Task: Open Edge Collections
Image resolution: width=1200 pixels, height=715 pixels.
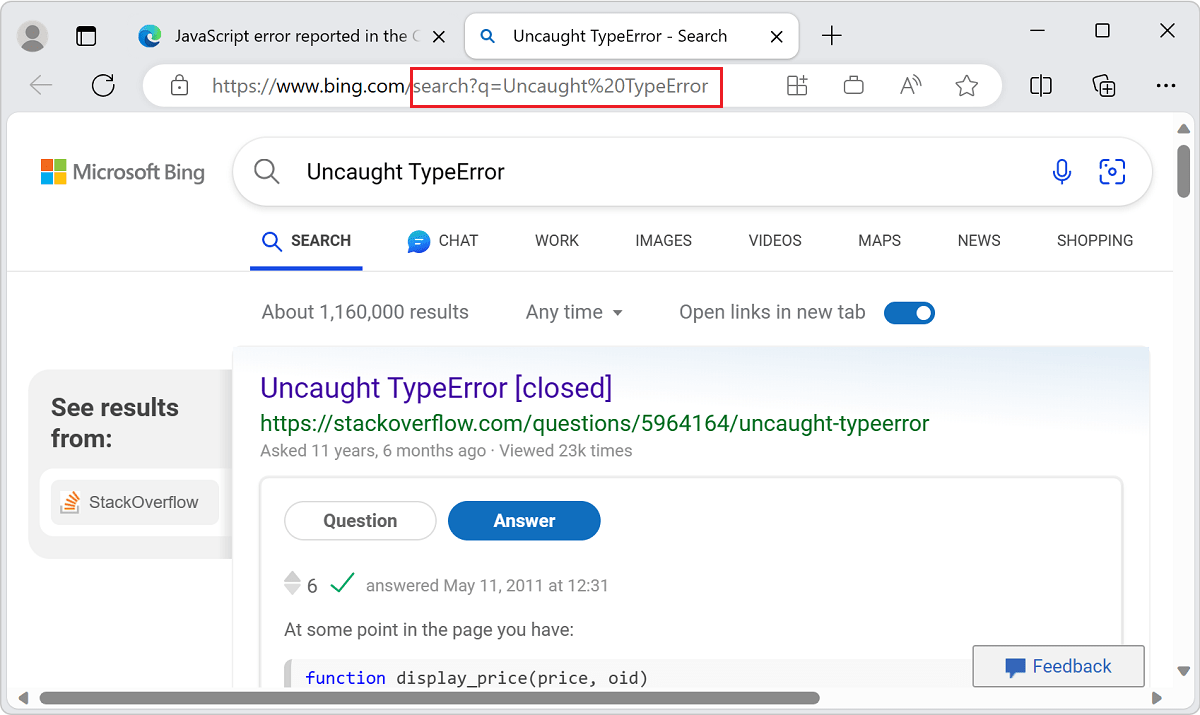Action: [1104, 85]
